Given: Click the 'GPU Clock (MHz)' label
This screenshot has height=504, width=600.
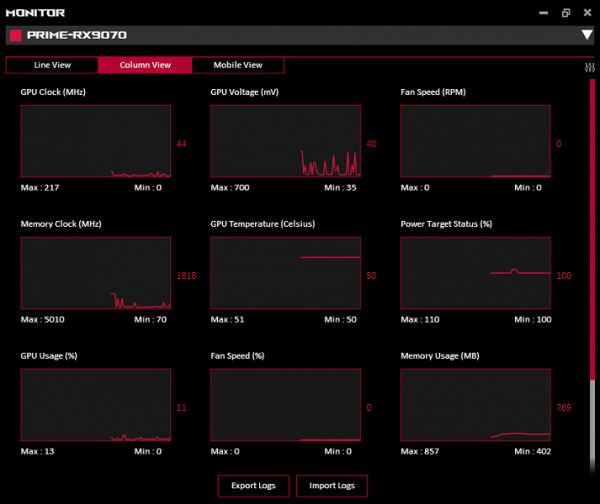Looking at the screenshot, I should [53, 92].
